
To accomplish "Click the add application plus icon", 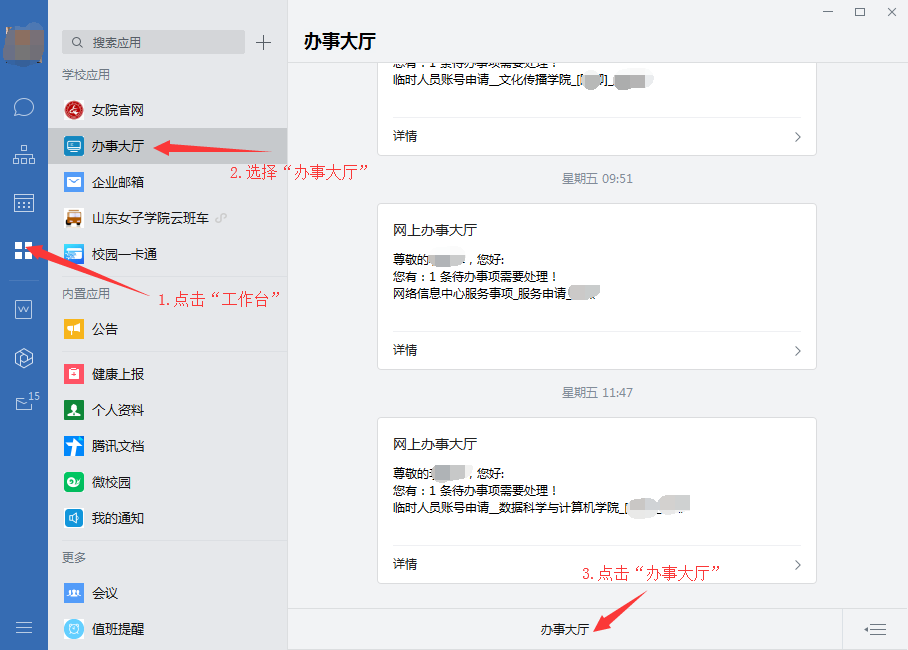I will pos(263,42).
